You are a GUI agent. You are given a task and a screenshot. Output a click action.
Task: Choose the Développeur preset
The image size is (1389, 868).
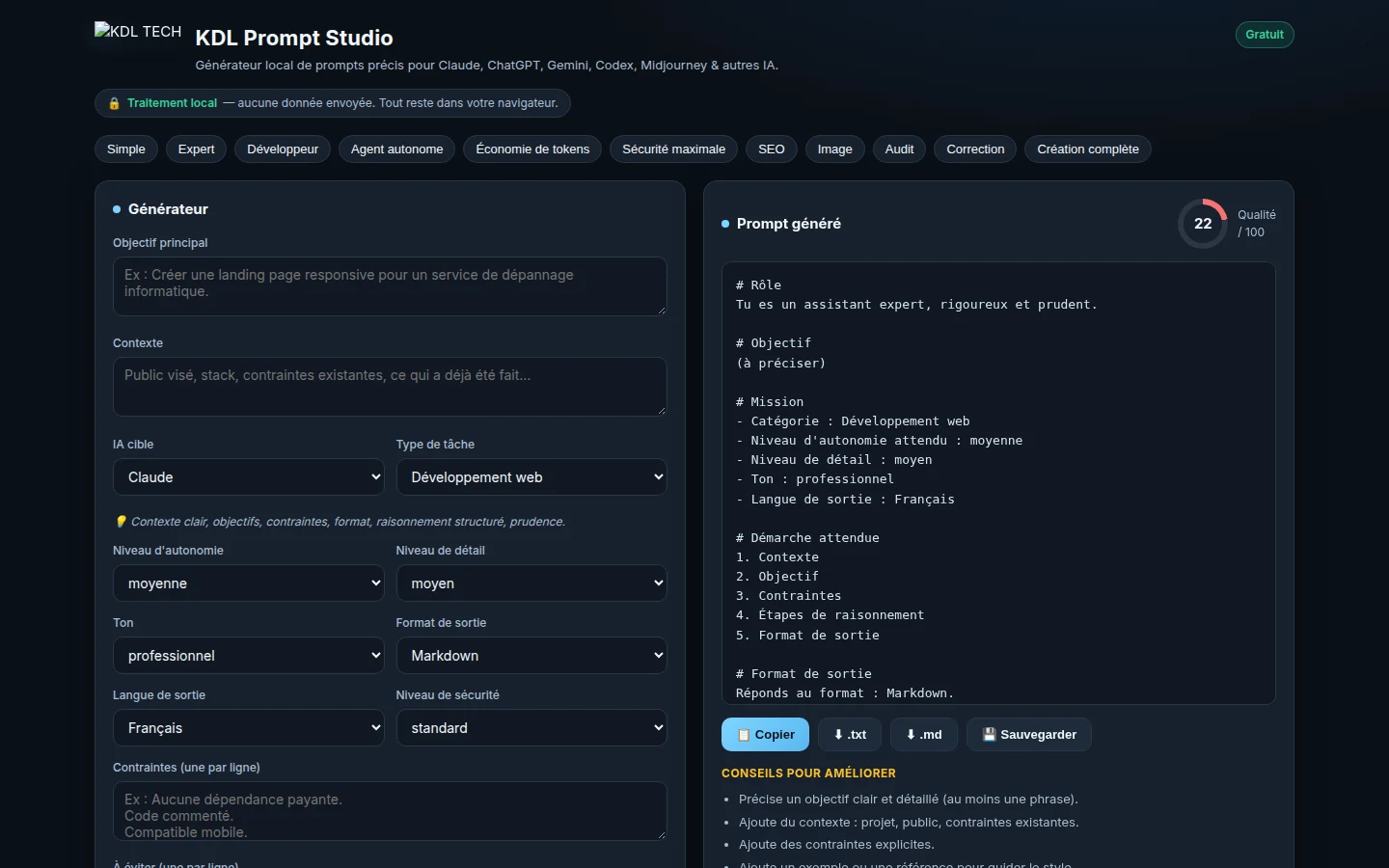pyautogui.click(x=283, y=149)
